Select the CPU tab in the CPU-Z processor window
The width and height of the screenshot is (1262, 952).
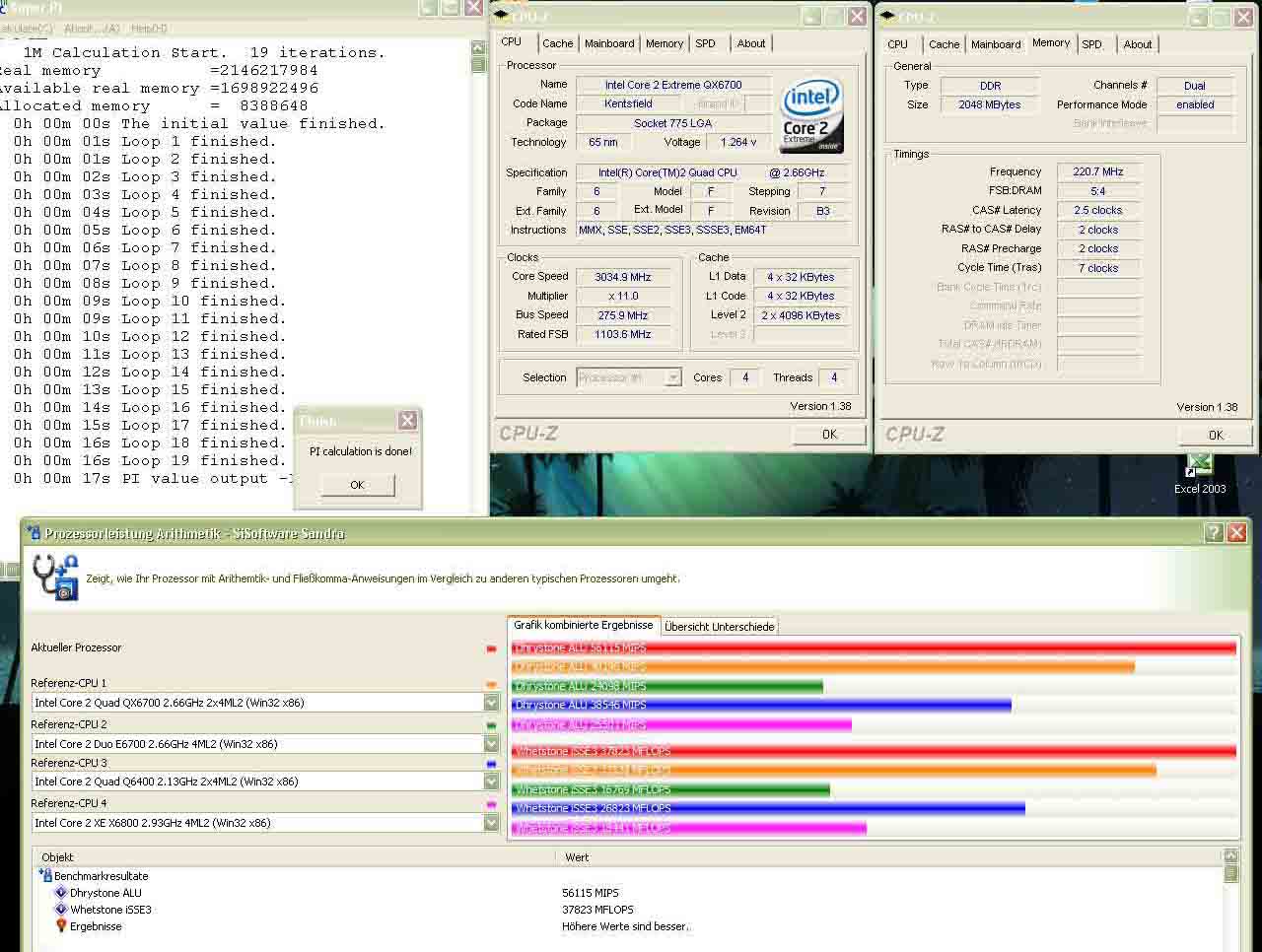click(511, 41)
